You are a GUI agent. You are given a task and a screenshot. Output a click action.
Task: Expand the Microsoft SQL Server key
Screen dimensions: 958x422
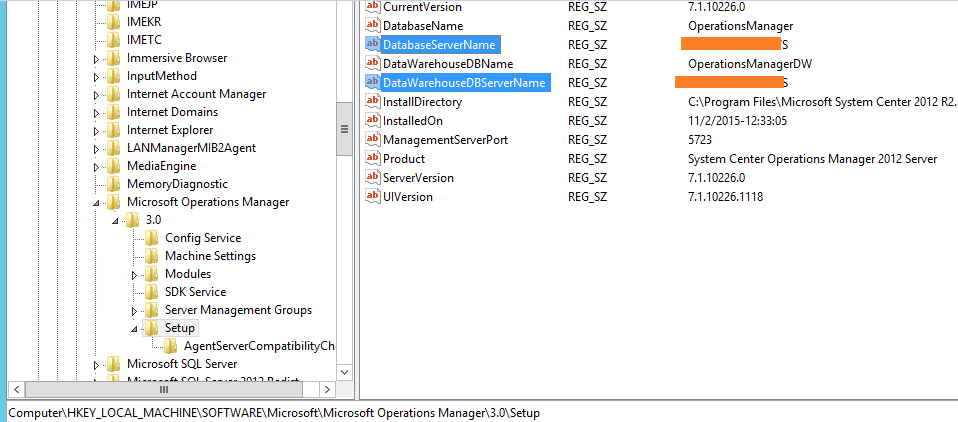pyautogui.click(x=96, y=366)
